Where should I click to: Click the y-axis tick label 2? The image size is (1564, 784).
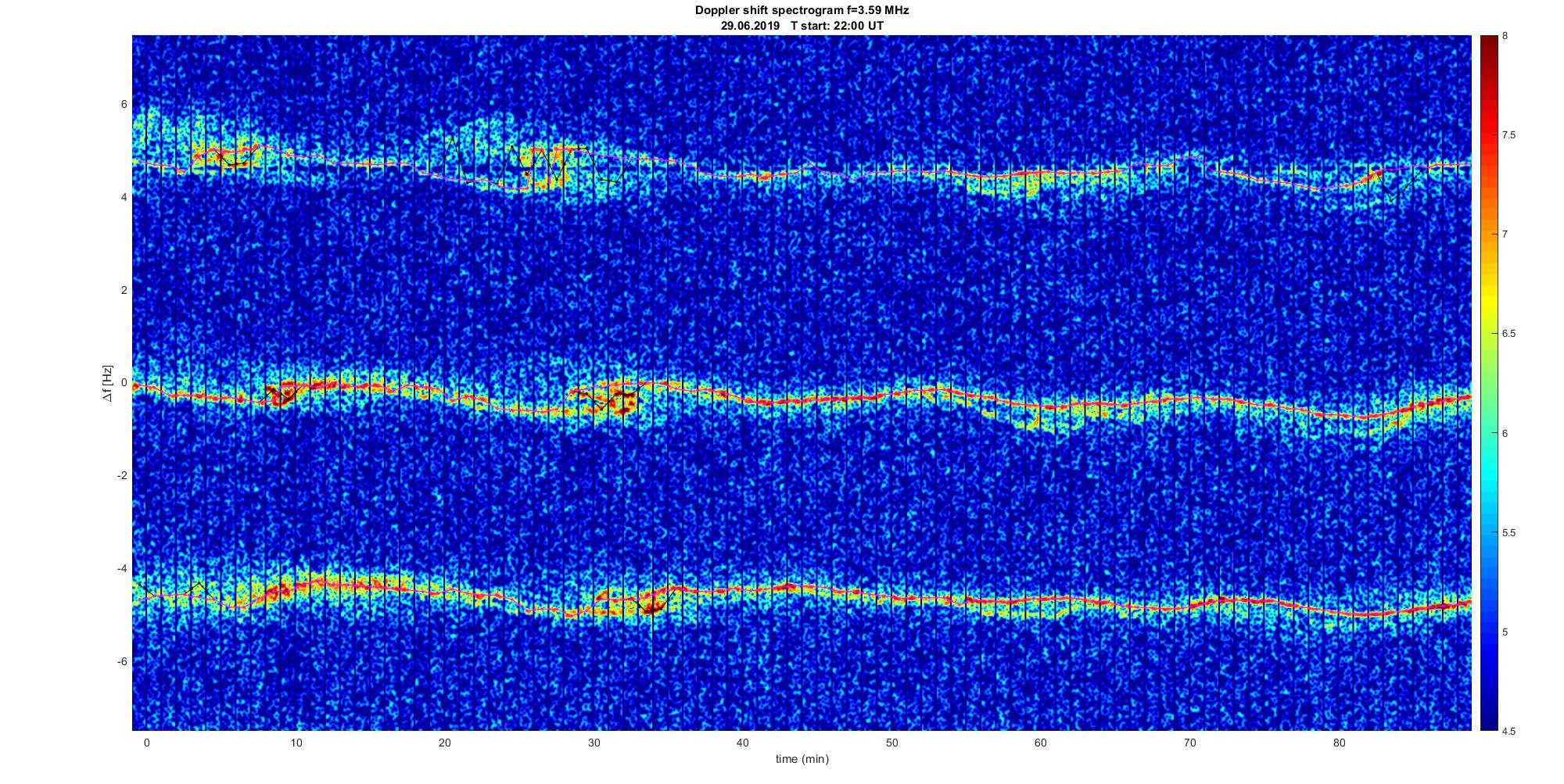pyautogui.click(x=124, y=290)
